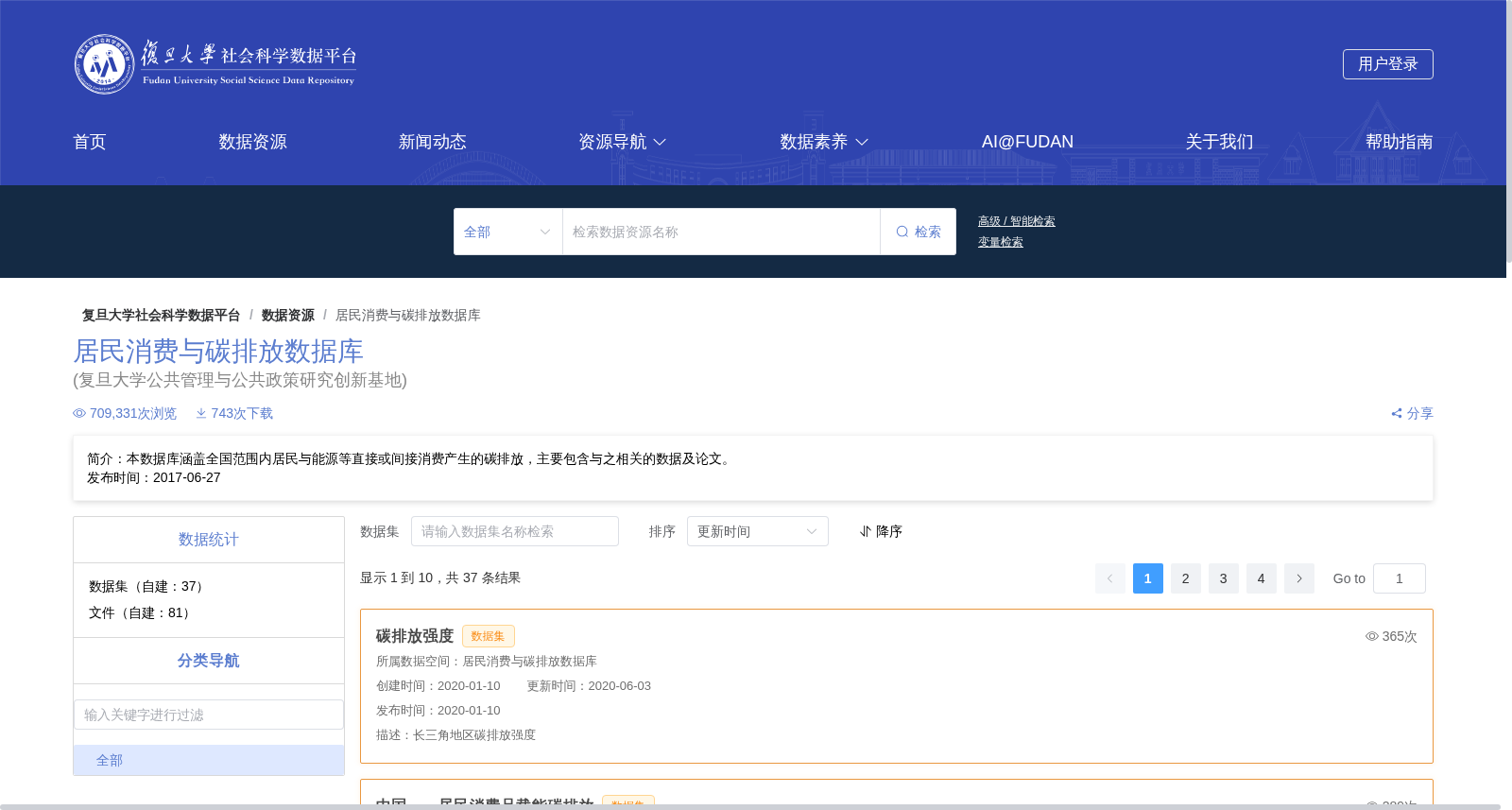The height and width of the screenshot is (810, 1512).
Task: Click breadcrumb 复旦大学社会科学数据平台
Action: tap(161, 315)
